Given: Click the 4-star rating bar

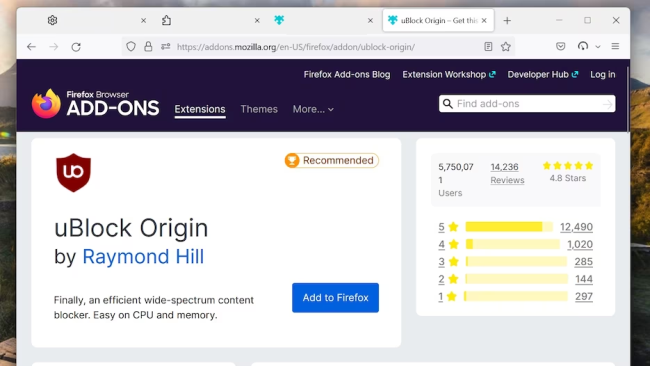Looking at the screenshot, I should [513, 244].
